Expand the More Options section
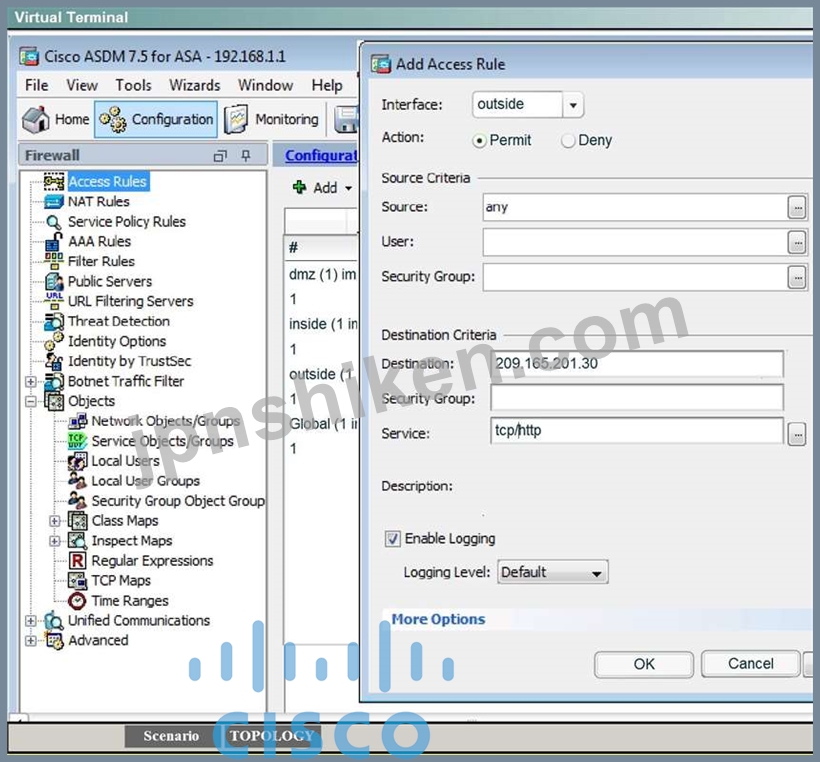 pyautogui.click(x=439, y=619)
